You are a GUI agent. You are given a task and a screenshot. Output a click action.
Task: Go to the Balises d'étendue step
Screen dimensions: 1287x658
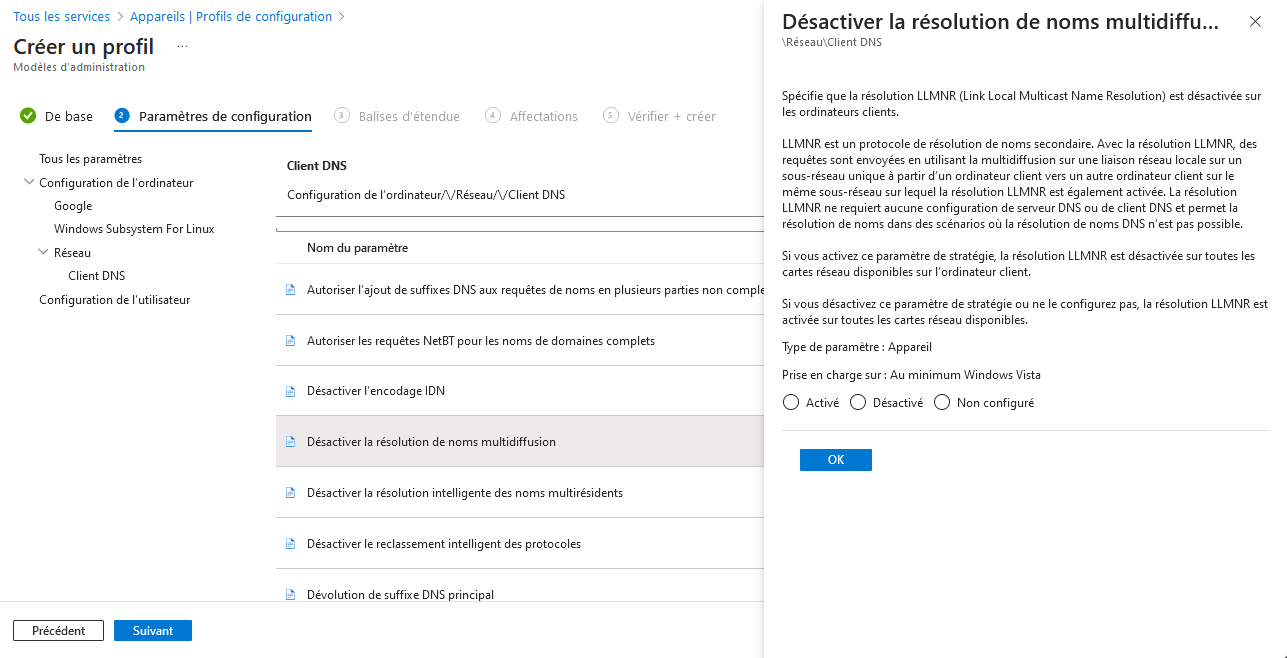coord(409,116)
